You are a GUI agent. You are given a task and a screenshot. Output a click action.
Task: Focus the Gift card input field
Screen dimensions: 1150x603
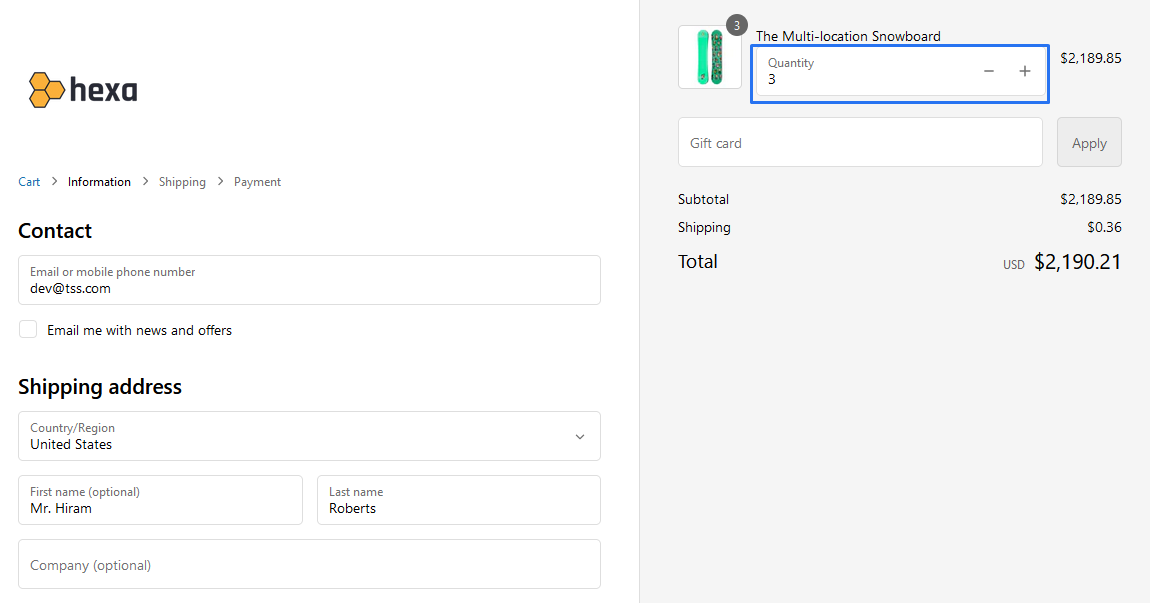(x=860, y=143)
